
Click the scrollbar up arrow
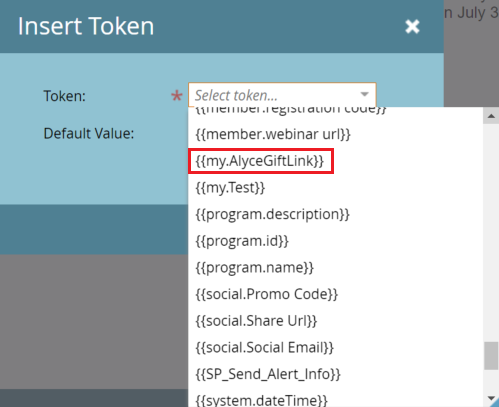[x=491, y=116]
